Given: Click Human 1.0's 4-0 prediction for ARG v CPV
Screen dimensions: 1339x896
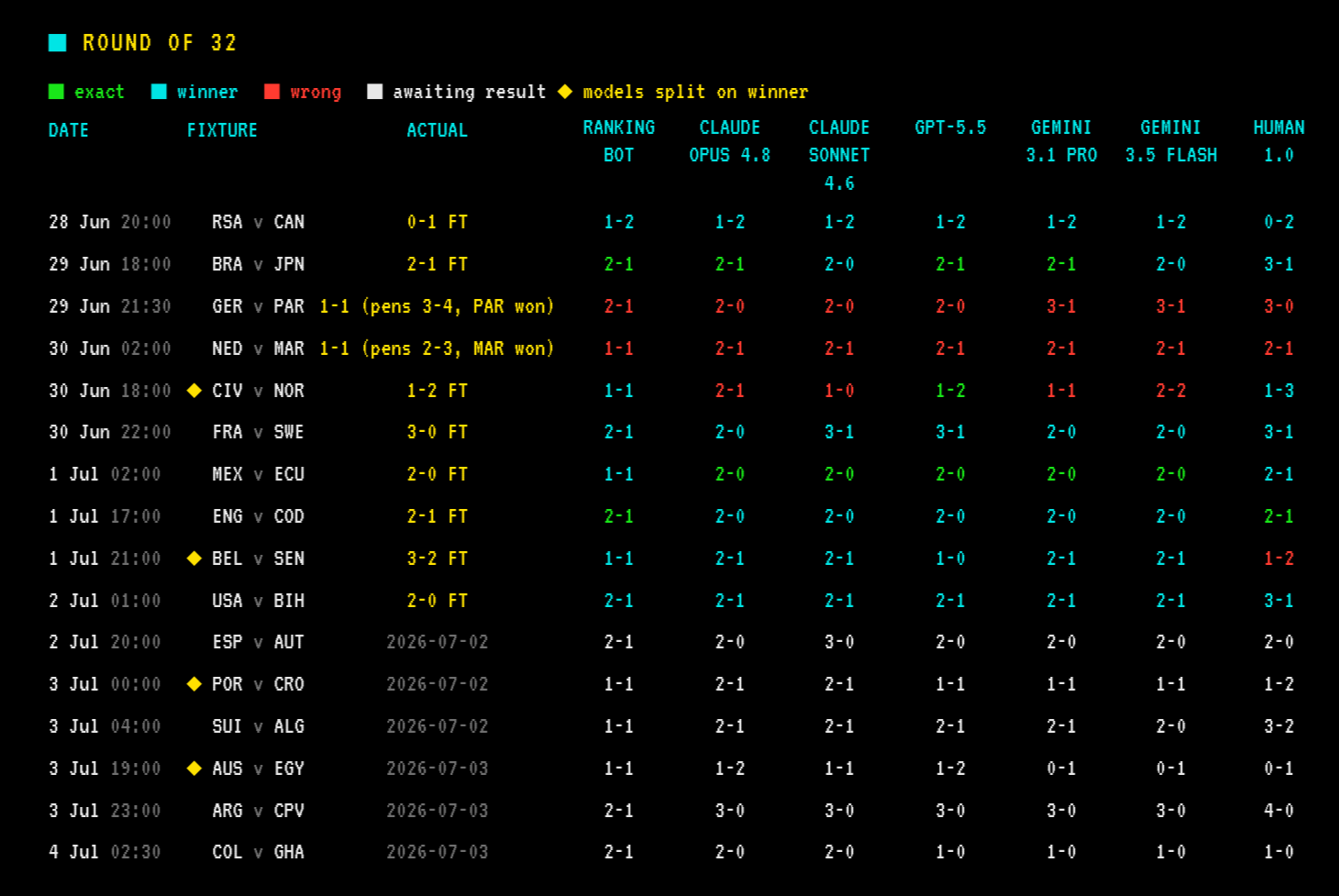Looking at the screenshot, I should click(1278, 811).
